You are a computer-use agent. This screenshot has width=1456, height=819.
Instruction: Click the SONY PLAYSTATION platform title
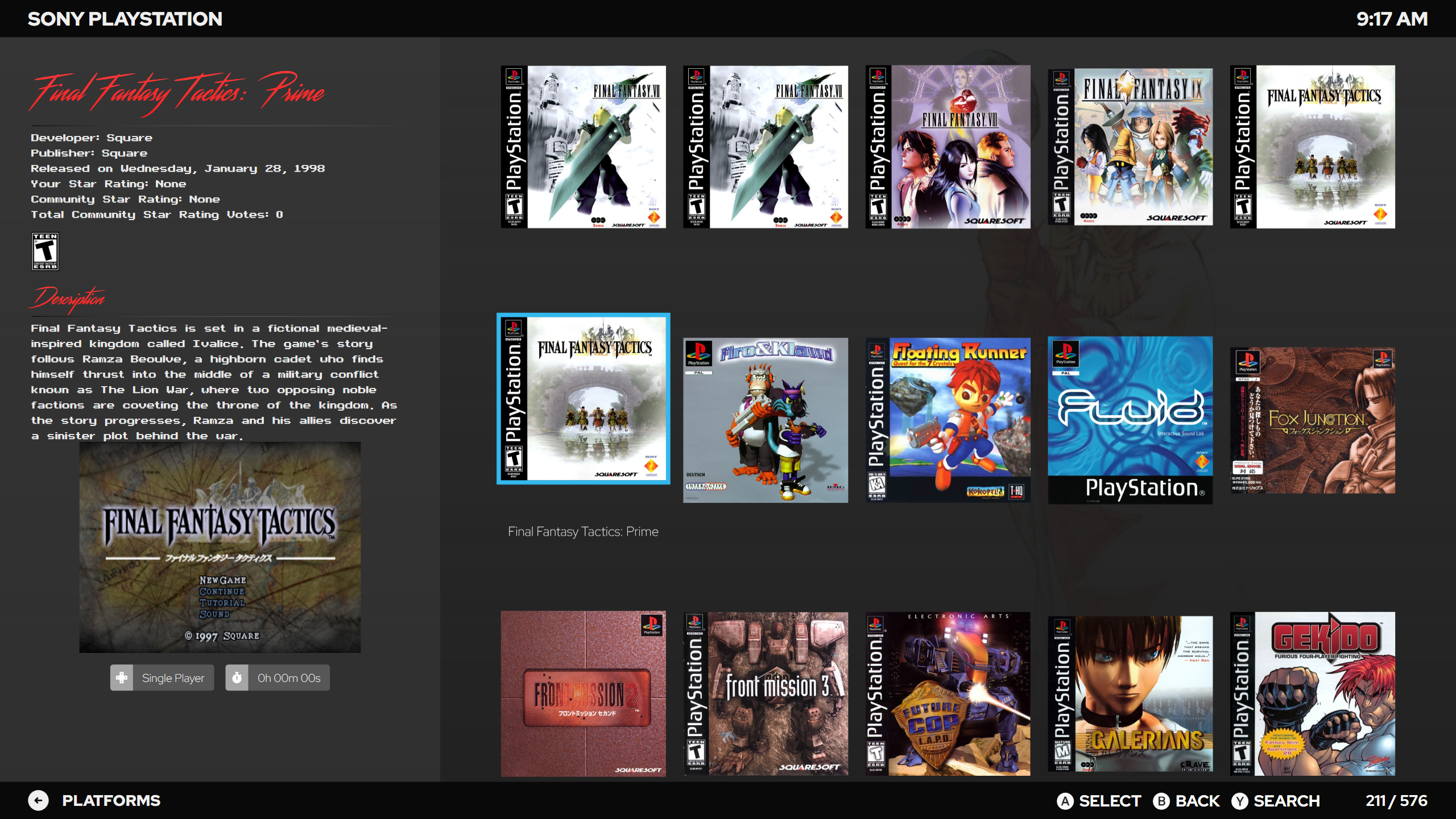[125, 19]
